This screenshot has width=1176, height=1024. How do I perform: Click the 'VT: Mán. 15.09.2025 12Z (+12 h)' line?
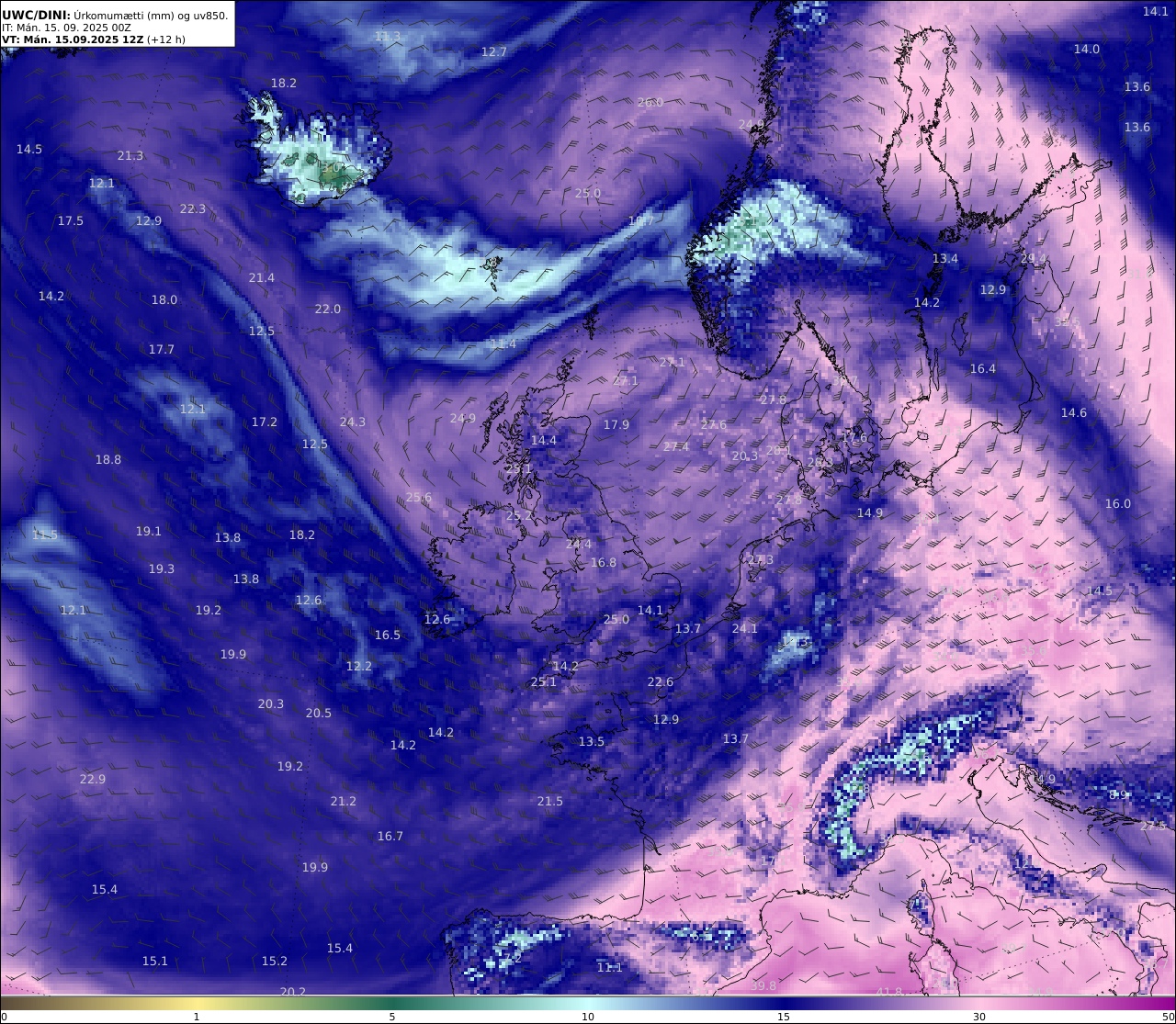[x=94, y=39]
